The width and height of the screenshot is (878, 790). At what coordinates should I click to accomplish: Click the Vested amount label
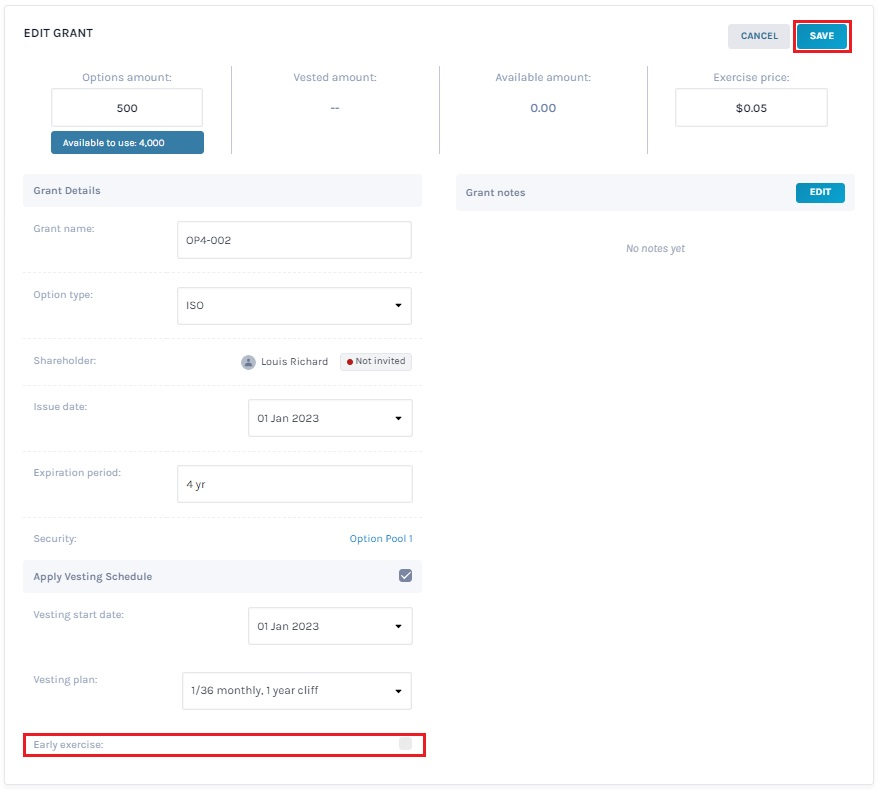[x=335, y=77]
